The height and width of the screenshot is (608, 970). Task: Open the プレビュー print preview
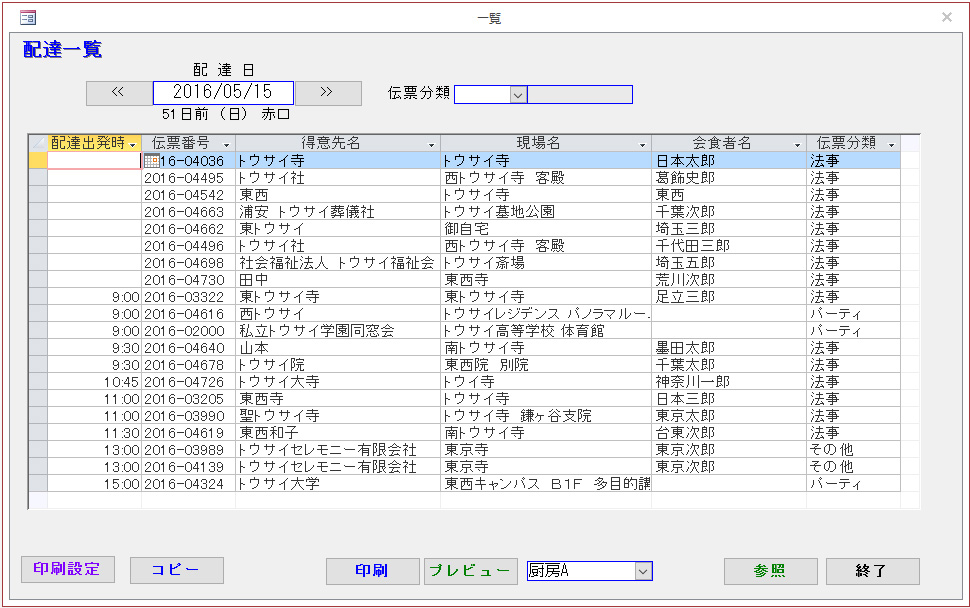click(x=470, y=571)
